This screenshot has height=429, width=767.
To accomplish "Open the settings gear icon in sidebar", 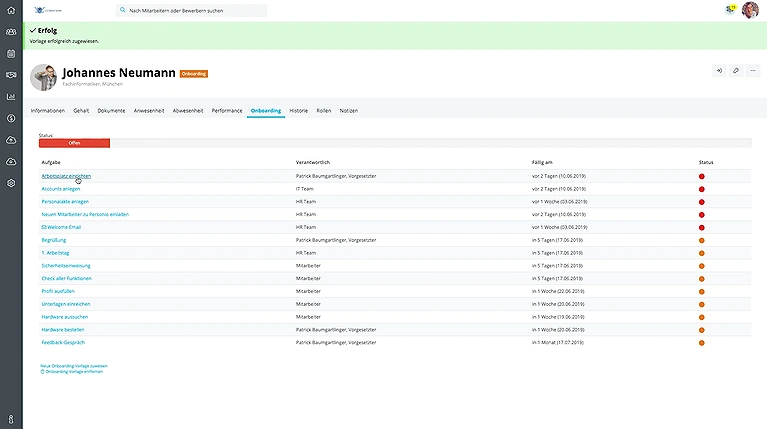I will [11, 183].
